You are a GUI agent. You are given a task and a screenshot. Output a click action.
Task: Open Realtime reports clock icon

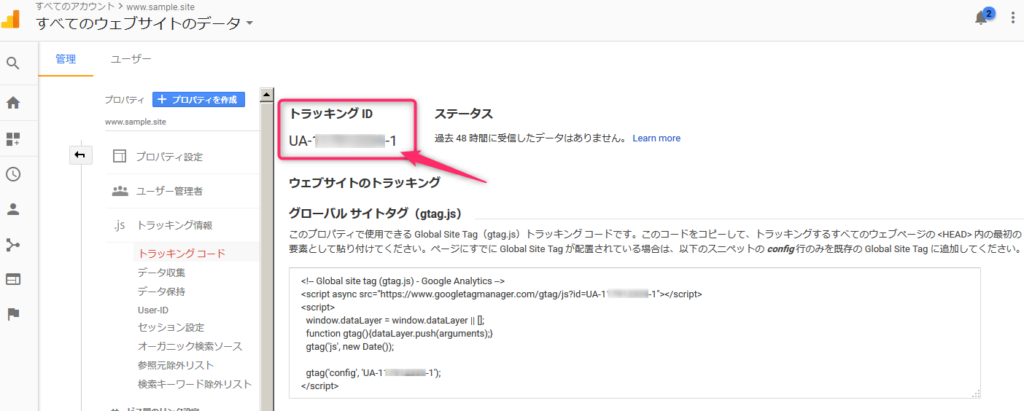click(x=13, y=174)
